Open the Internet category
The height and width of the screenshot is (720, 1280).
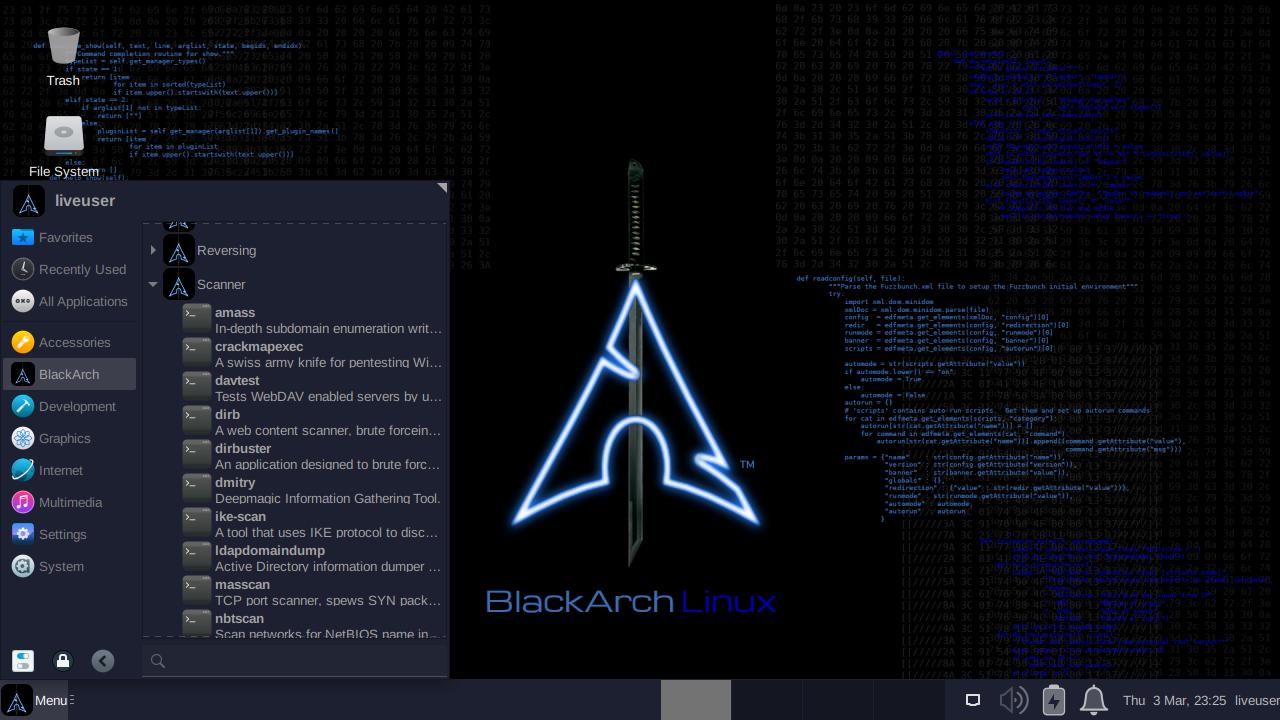(x=69, y=470)
